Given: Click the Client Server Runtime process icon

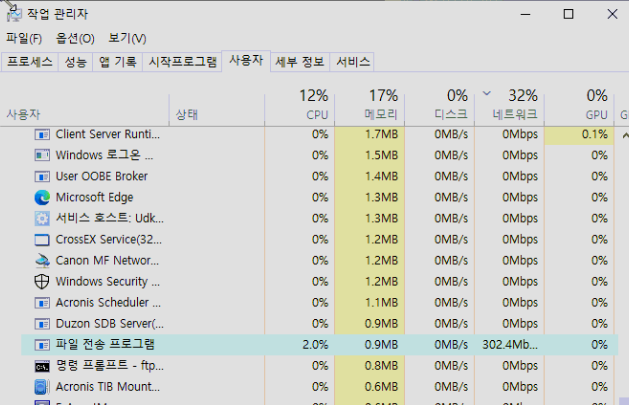Looking at the screenshot, I should (x=42, y=134).
